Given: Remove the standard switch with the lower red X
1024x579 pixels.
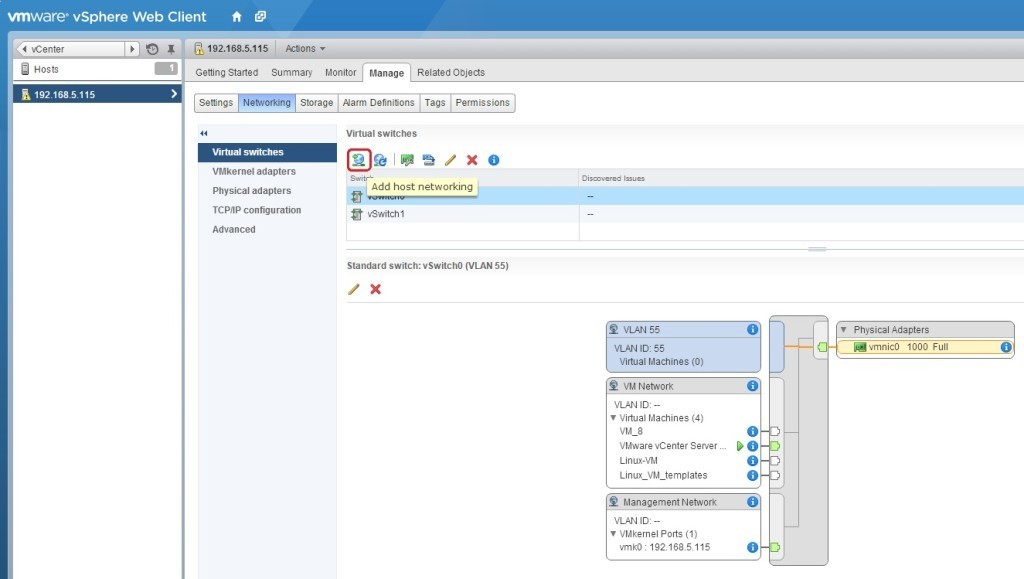Looking at the screenshot, I should tap(376, 289).
